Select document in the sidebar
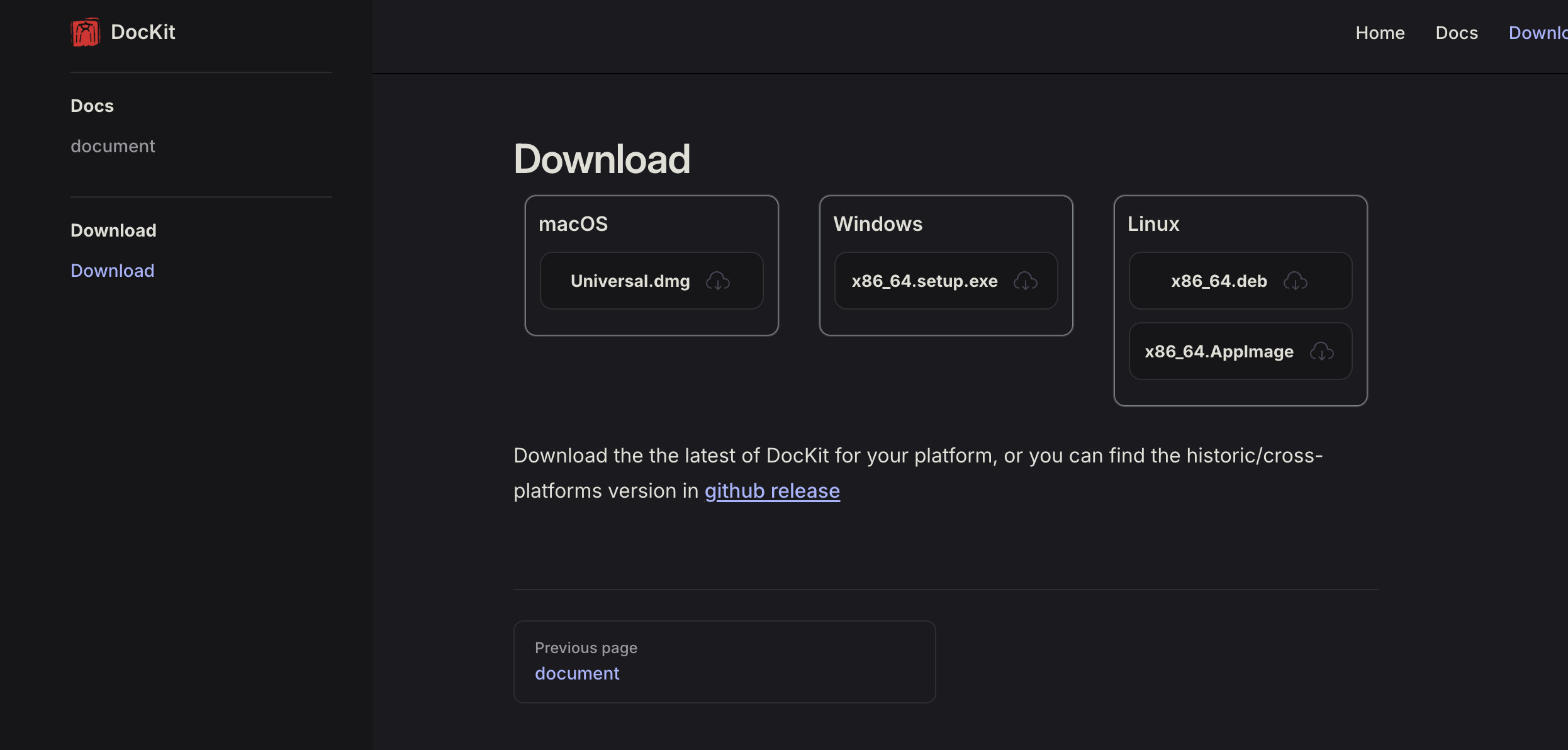This screenshot has width=1568, height=750. point(113,146)
